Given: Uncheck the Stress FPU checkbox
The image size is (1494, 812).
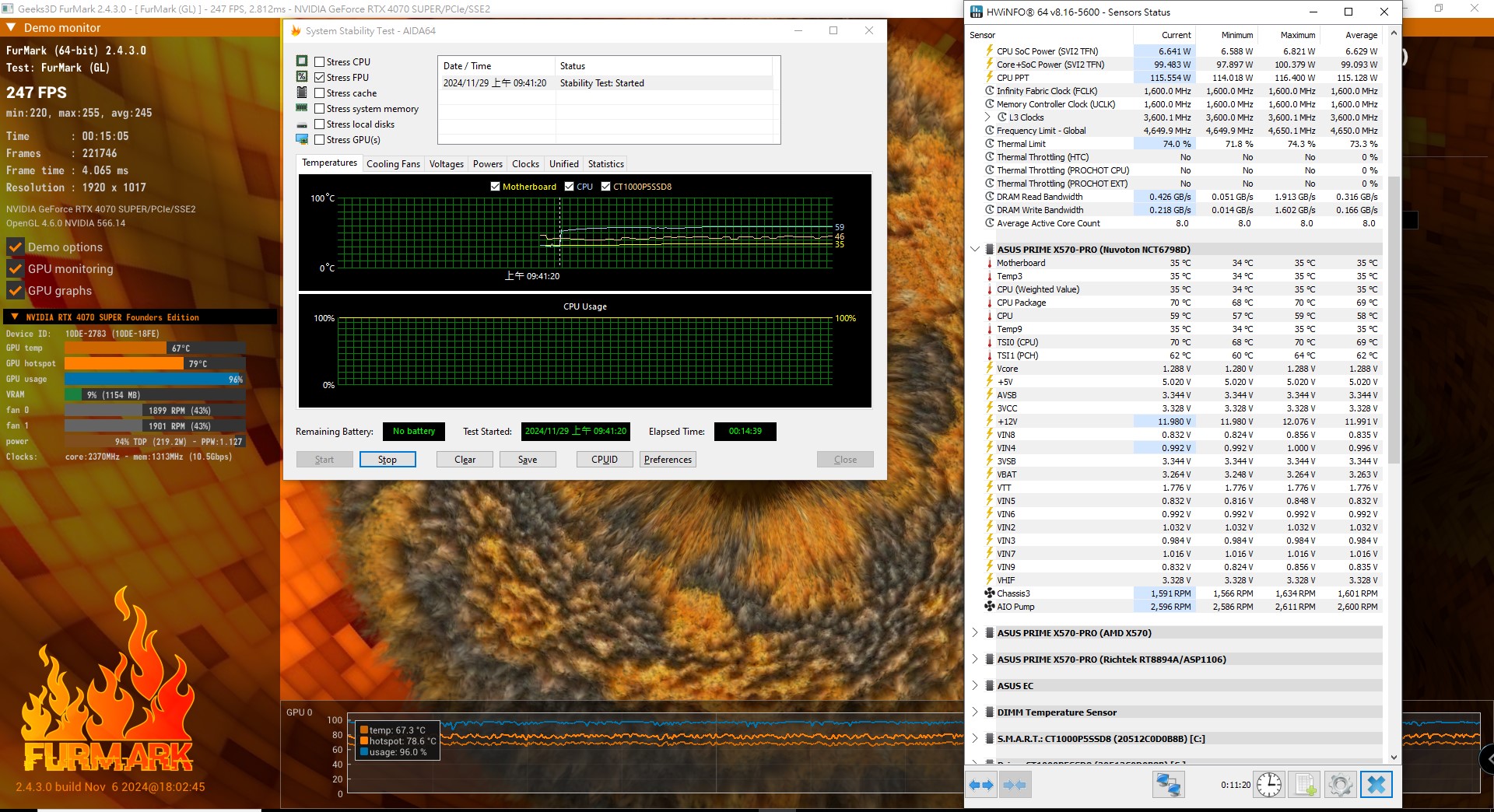Looking at the screenshot, I should point(319,77).
